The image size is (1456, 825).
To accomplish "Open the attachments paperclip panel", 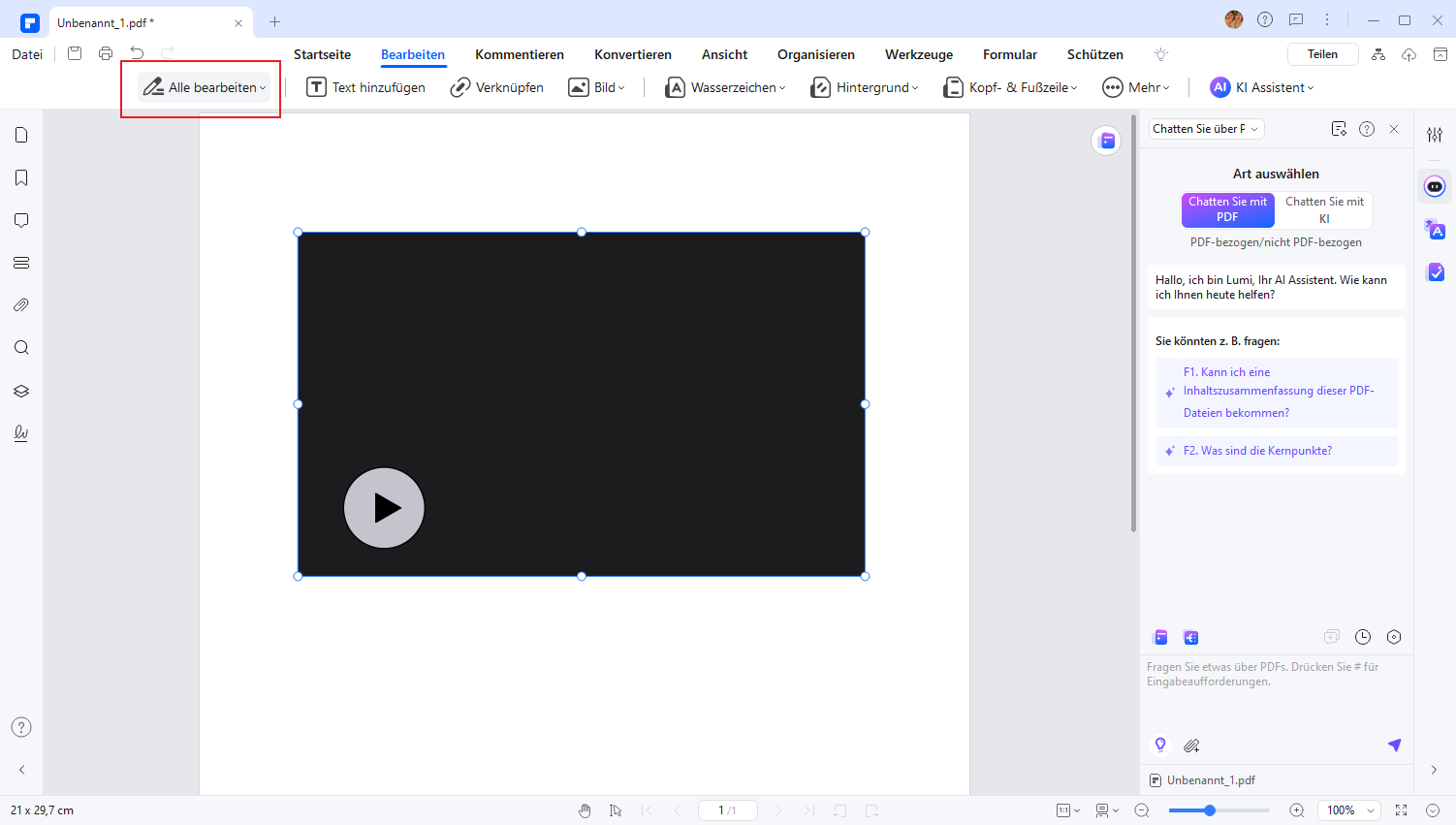I will click(21, 305).
